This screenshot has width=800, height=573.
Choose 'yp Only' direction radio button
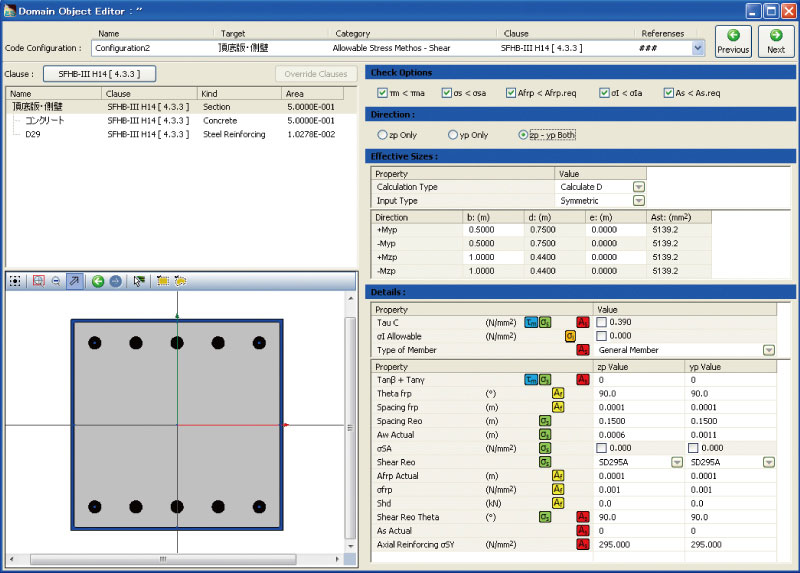point(453,134)
